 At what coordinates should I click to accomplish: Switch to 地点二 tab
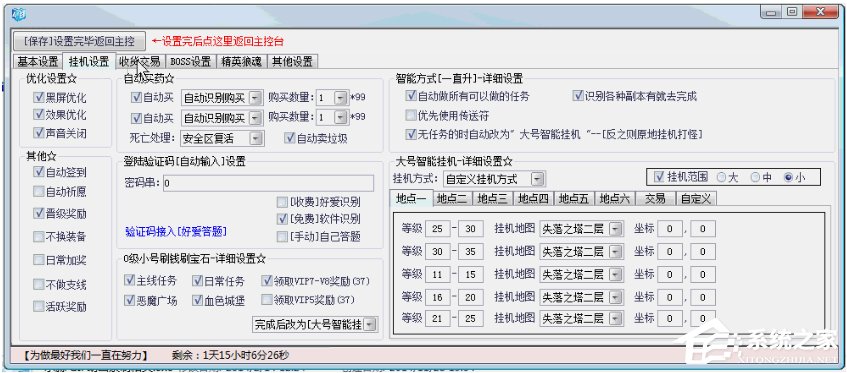[x=452, y=198]
